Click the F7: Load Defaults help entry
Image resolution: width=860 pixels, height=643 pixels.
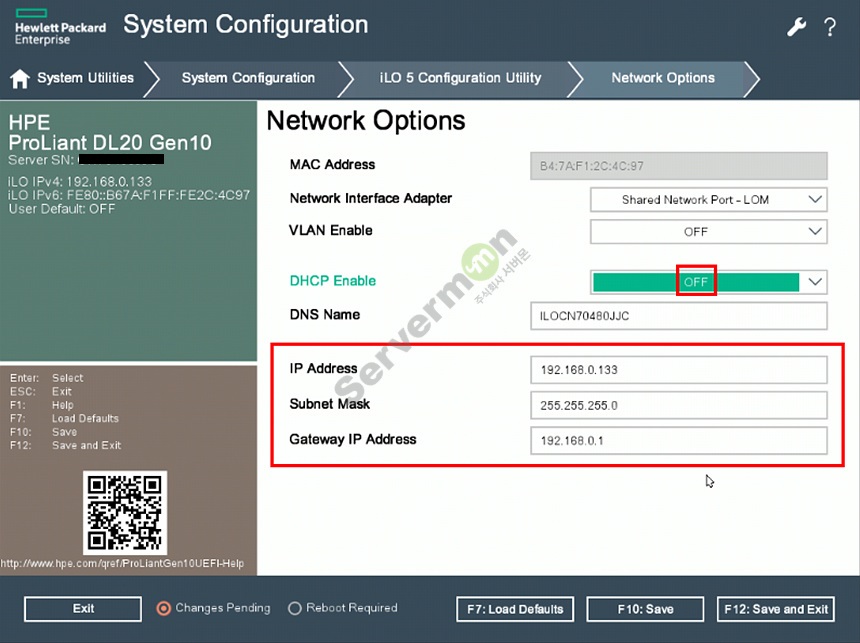[64, 418]
